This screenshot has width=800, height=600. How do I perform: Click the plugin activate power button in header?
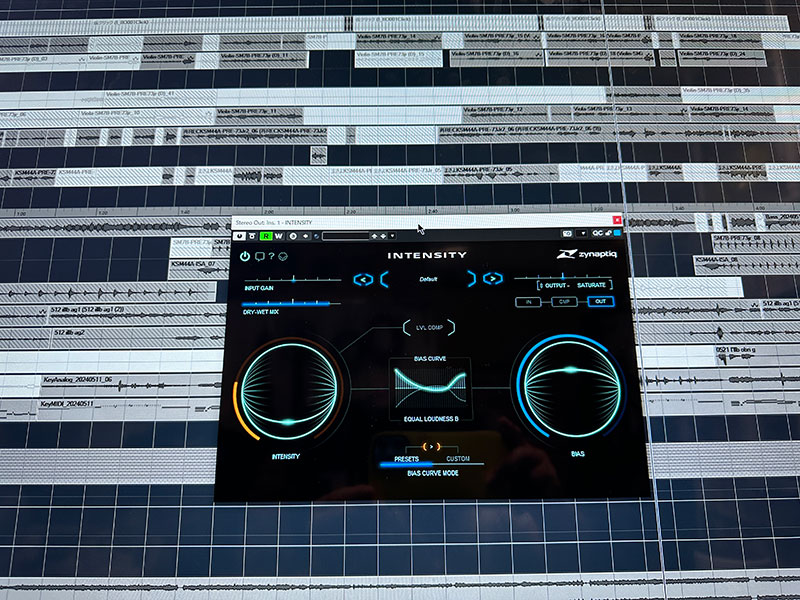click(x=239, y=236)
